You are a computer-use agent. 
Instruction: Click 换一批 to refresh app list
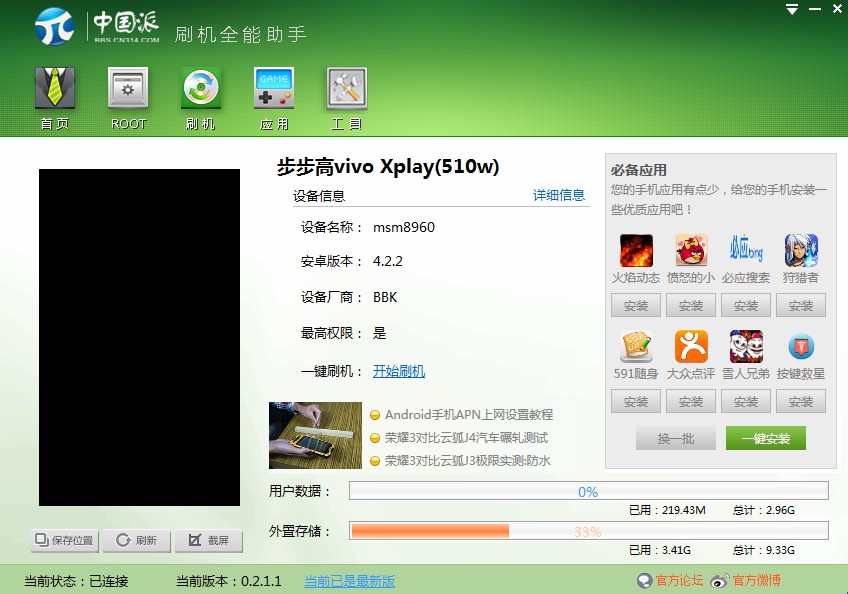coord(676,438)
